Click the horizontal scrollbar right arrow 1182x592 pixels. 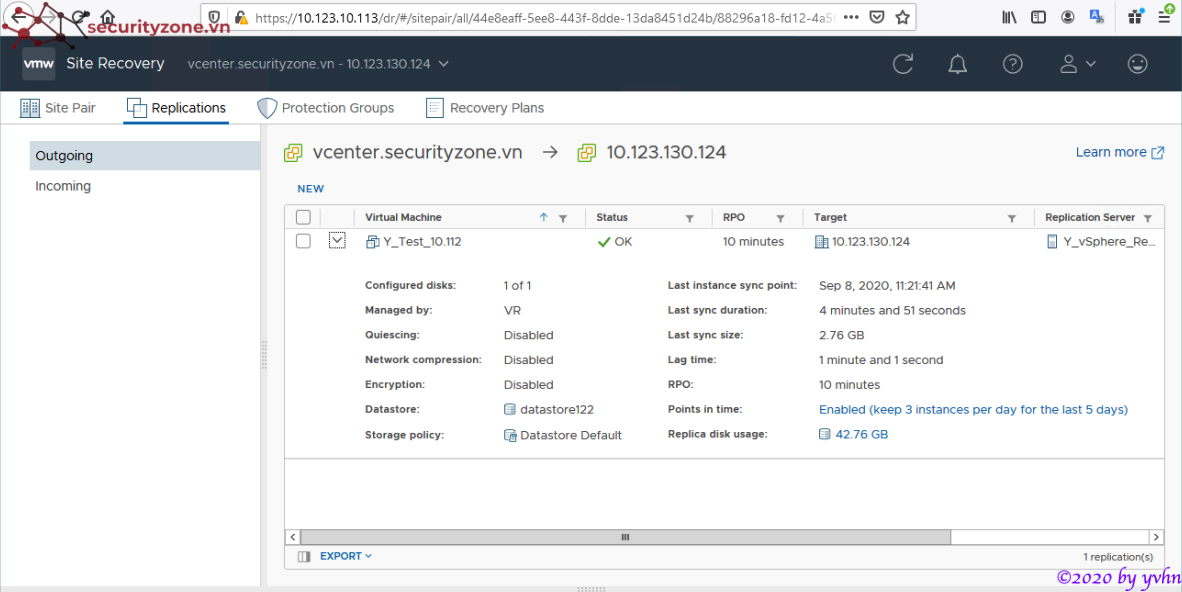coord(1156,537)
